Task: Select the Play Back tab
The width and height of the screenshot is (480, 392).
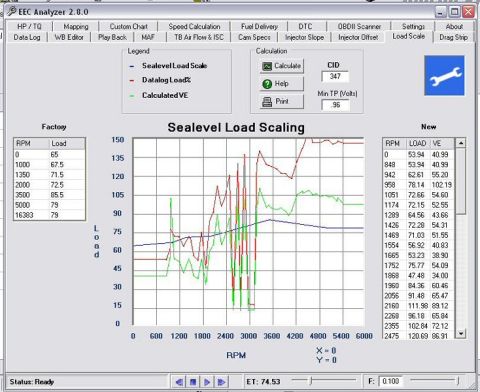Action: tap(112, 37)
